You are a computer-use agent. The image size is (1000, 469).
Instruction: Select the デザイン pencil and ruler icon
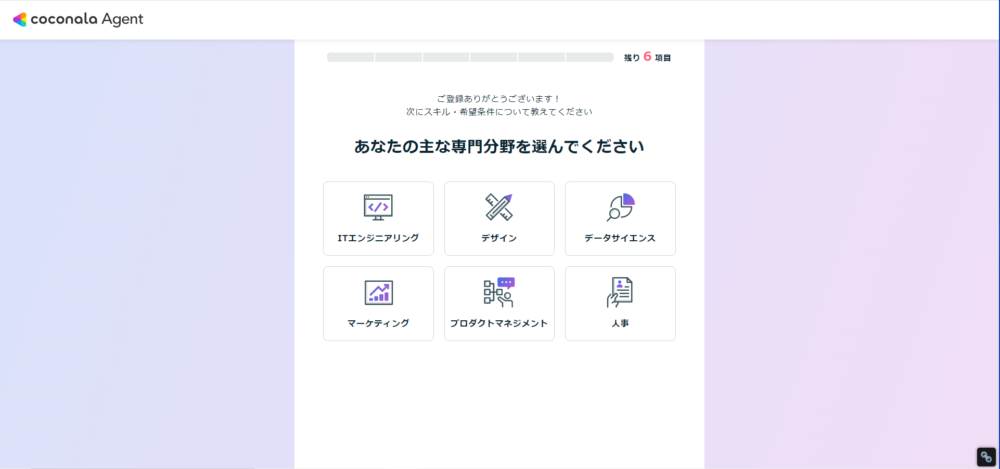point(499,207)
